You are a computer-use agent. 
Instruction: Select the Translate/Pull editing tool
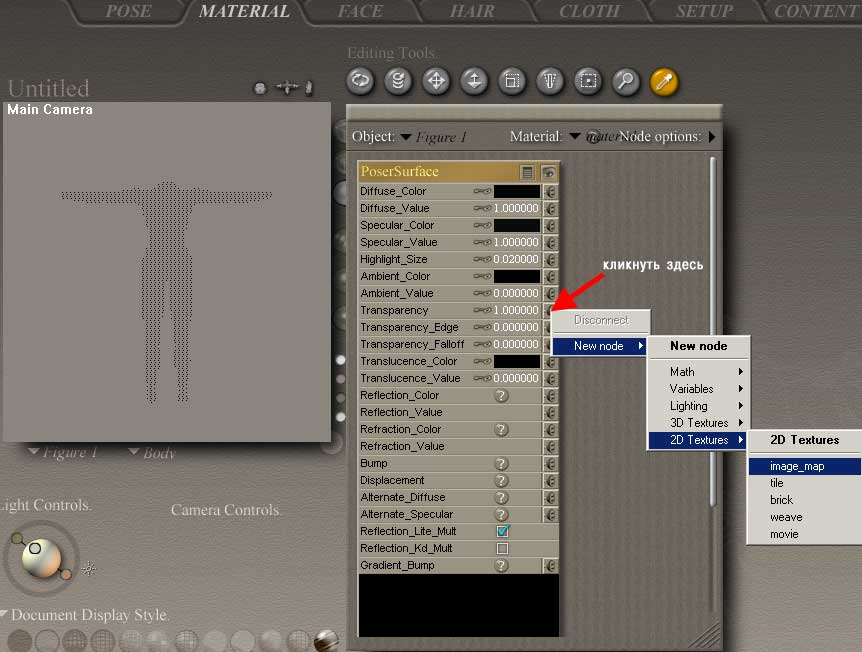click(x=436, y=81)
